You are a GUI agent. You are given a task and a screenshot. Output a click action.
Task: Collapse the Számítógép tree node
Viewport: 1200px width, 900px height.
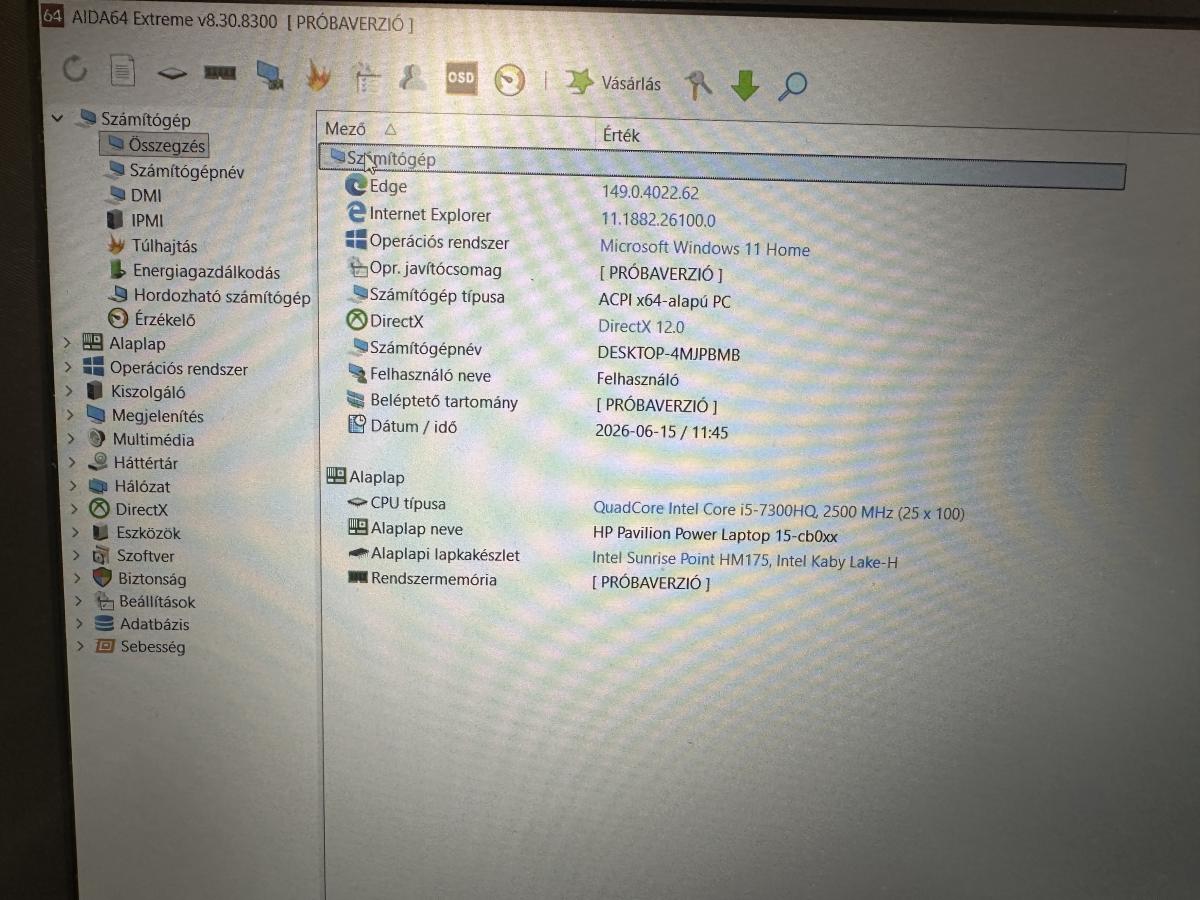(x=58, y=118)
